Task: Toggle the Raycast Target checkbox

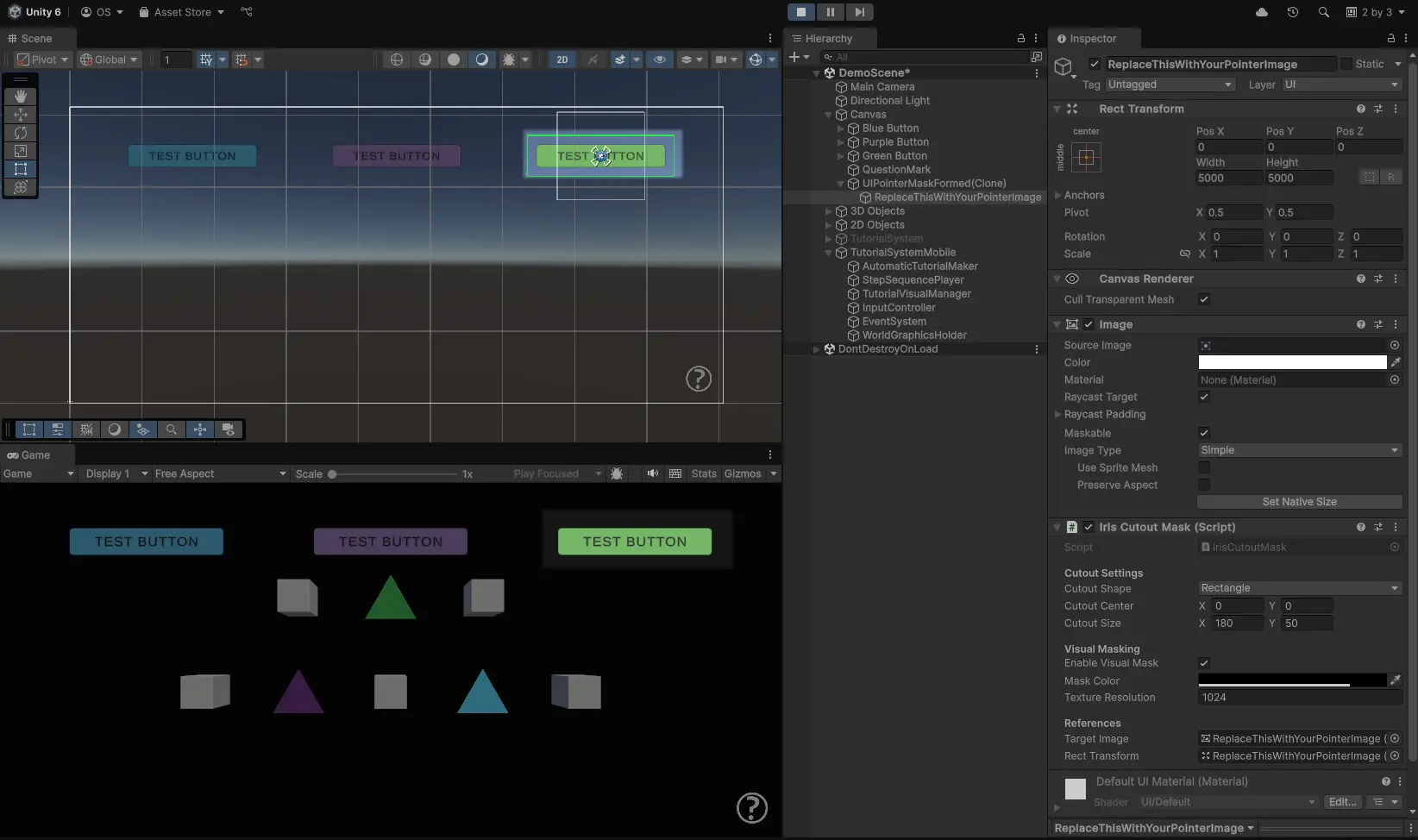Action: click(1204, 397)
